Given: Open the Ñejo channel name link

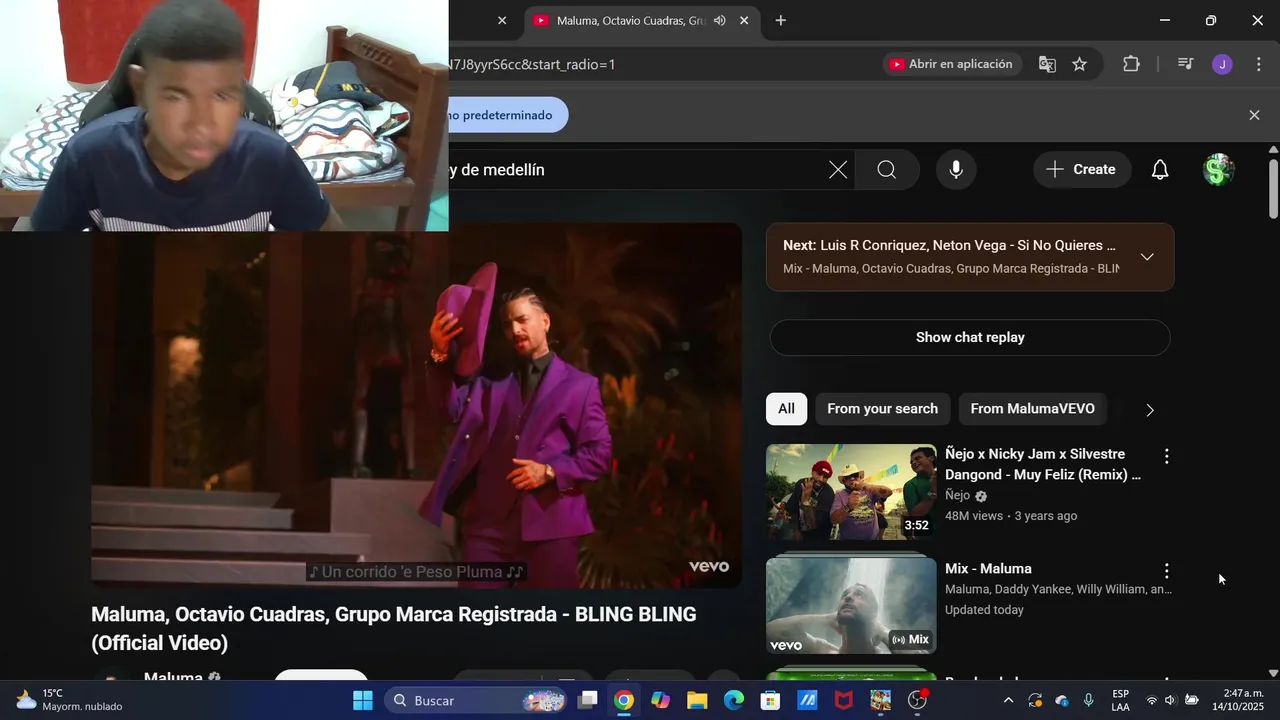Looking at the screenshot, I should coord(958,495).
